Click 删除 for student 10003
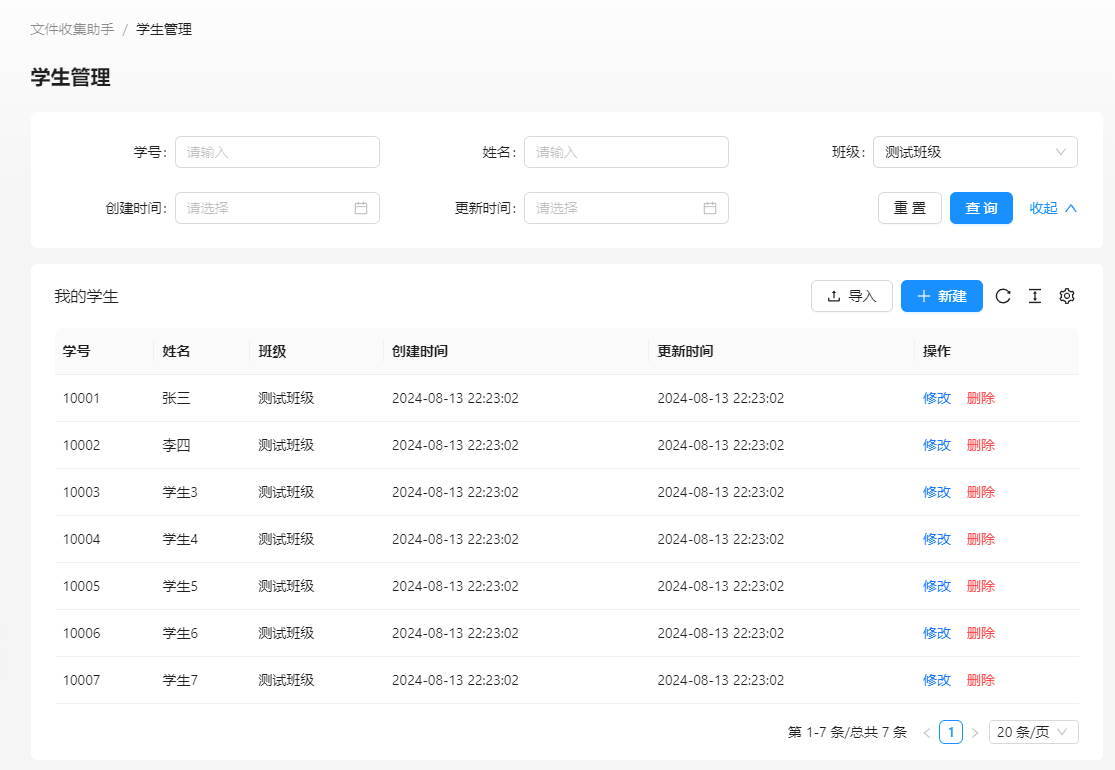Image resolution: width=1115 pixels, height=770 pixels. point(981,492)
